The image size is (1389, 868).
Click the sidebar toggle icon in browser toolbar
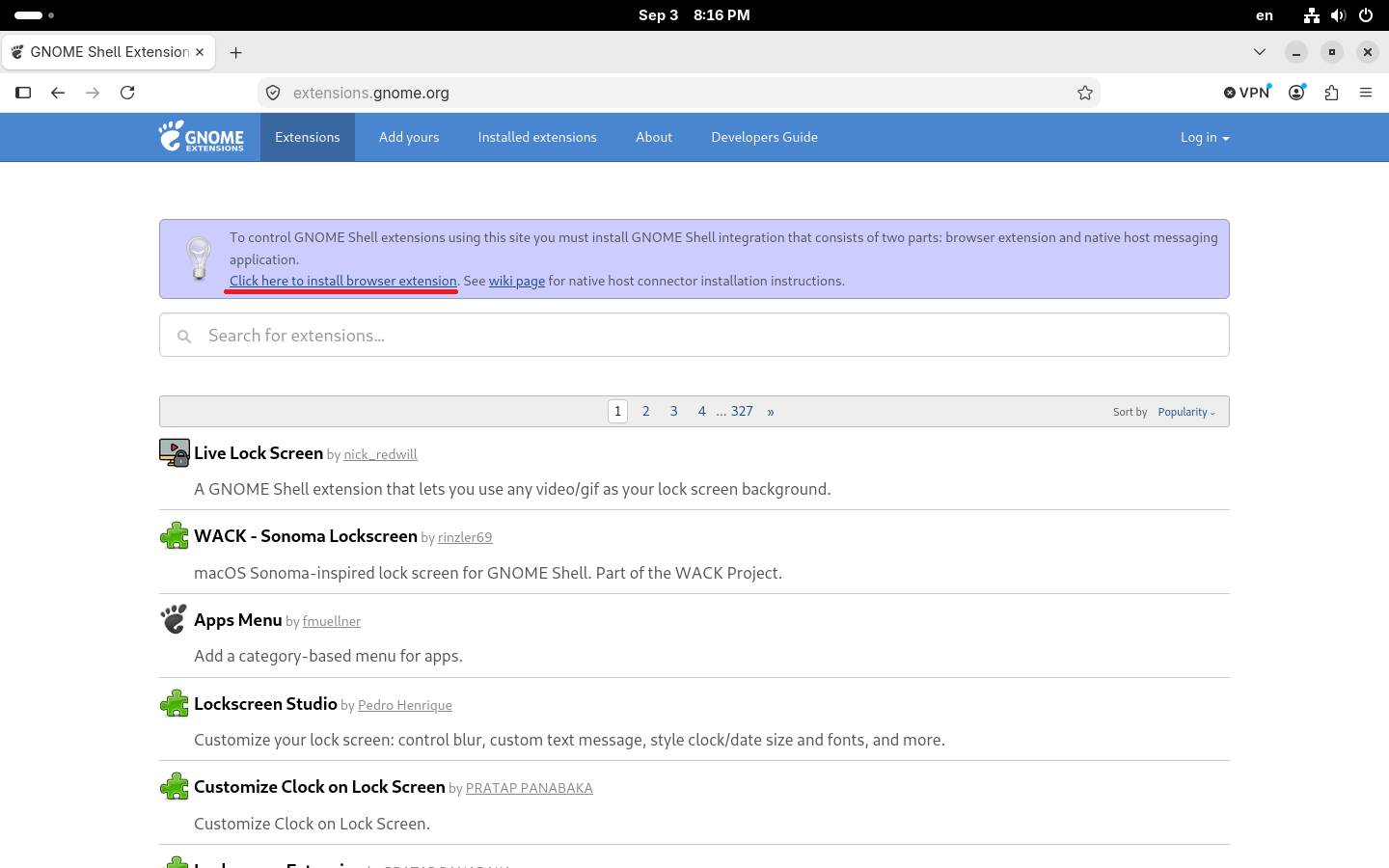click(23, 93)
